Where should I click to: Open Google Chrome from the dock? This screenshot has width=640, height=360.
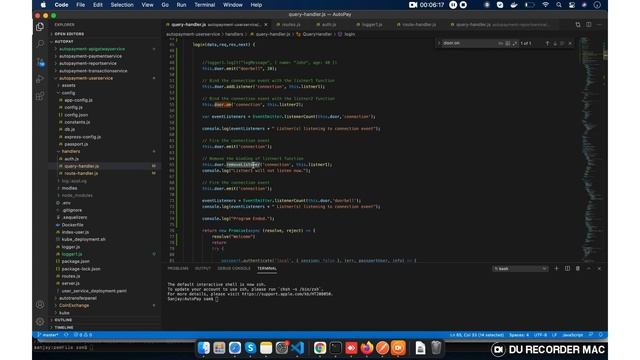click(x=320, y=348)
